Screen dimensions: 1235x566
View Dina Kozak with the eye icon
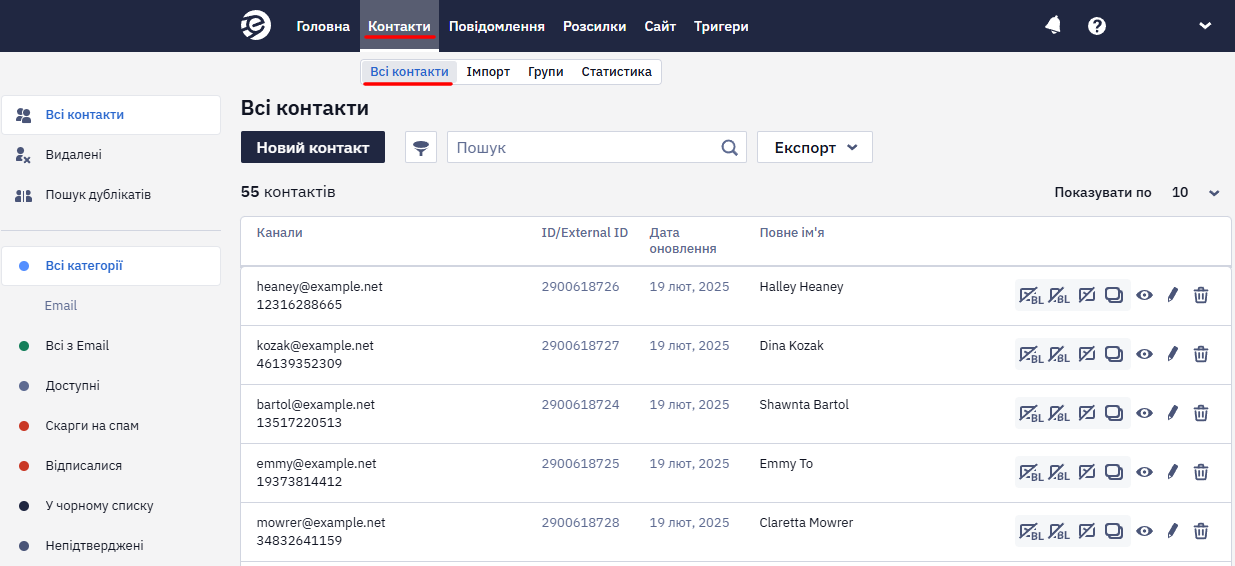[1145, 354]
